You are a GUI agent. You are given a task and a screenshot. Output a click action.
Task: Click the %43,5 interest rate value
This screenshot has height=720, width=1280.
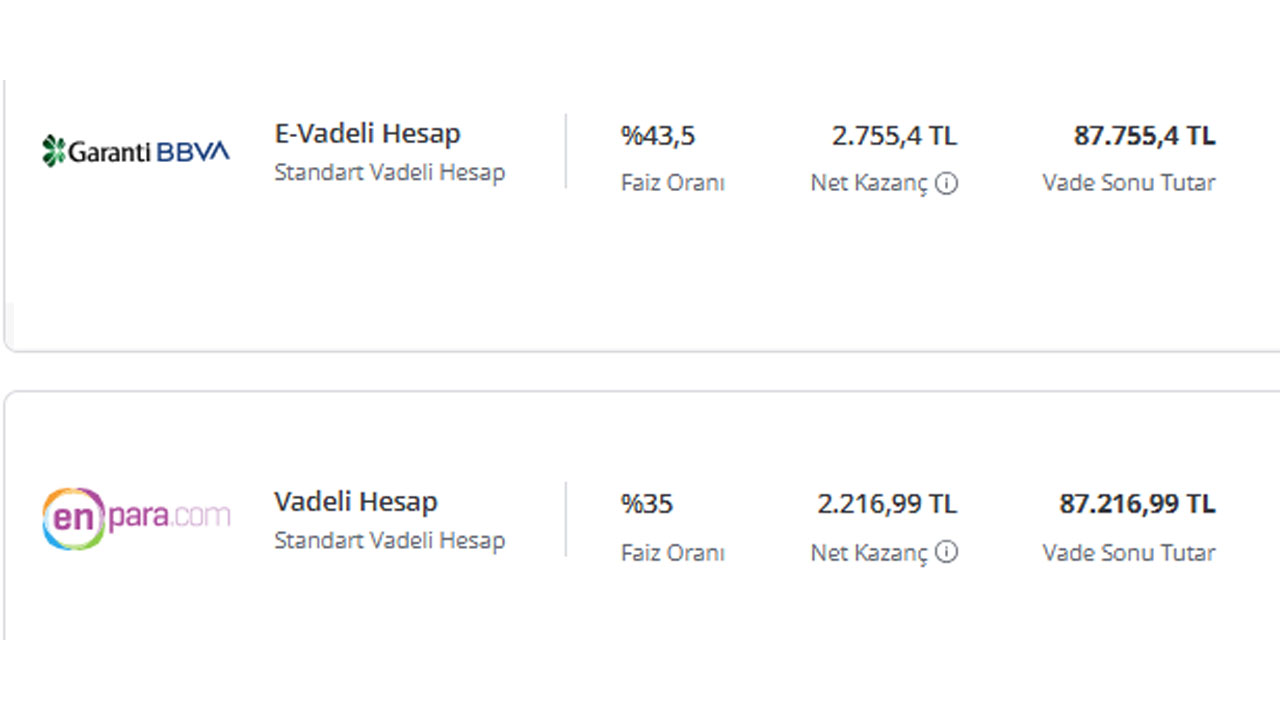click(658, 136)
